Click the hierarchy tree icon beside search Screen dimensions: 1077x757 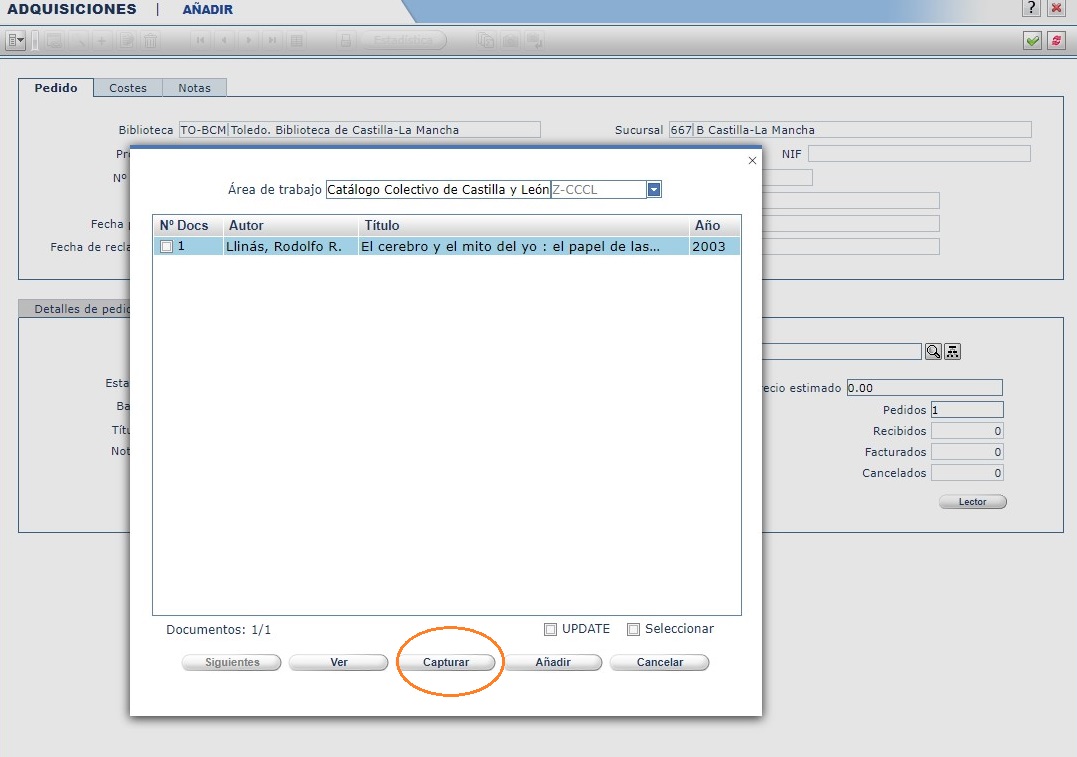click(953, 351)
